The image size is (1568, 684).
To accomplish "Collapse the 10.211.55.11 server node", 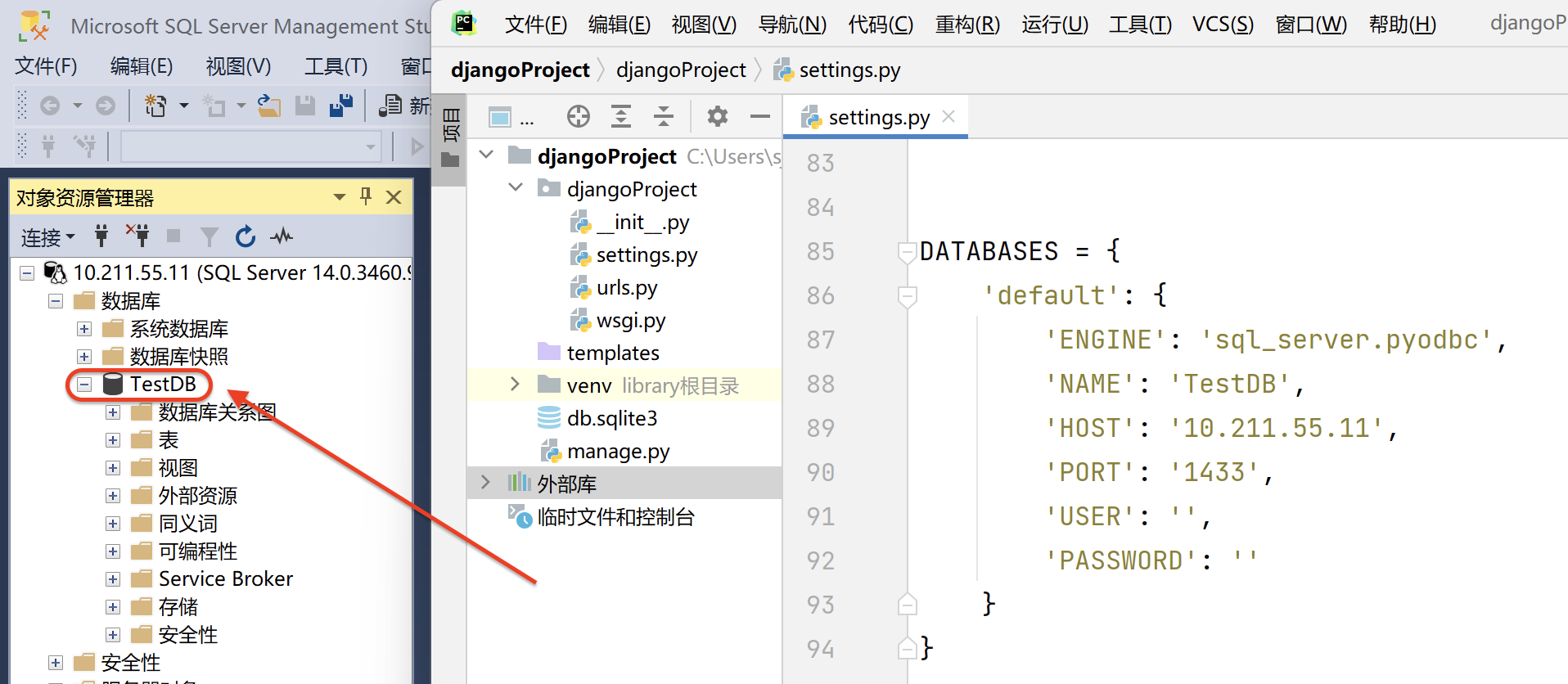I will 27,272.
